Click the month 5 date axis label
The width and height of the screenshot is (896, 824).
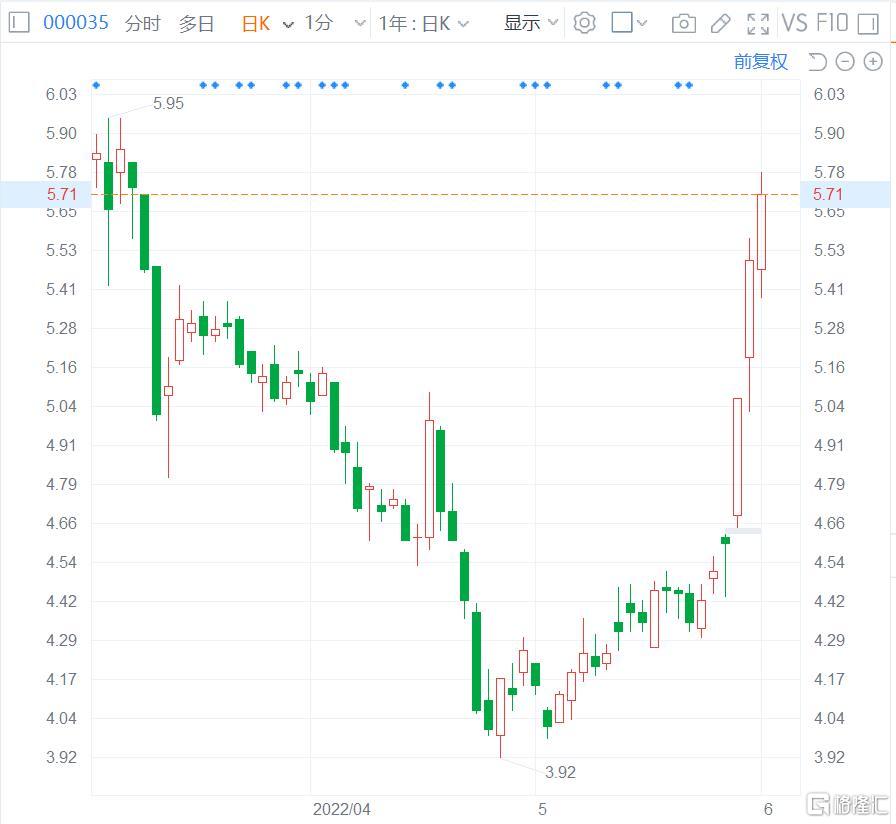tap(542, 809)
